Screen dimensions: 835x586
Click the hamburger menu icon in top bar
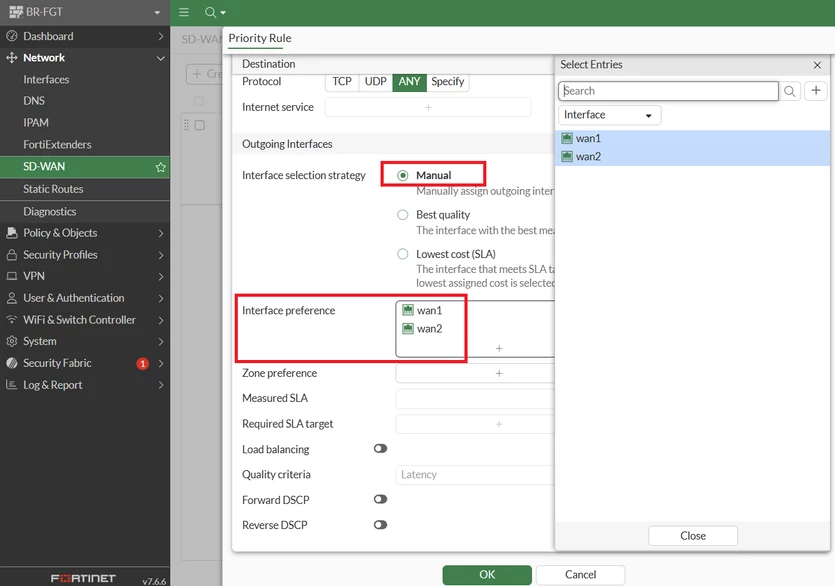(x=184, y=12)
